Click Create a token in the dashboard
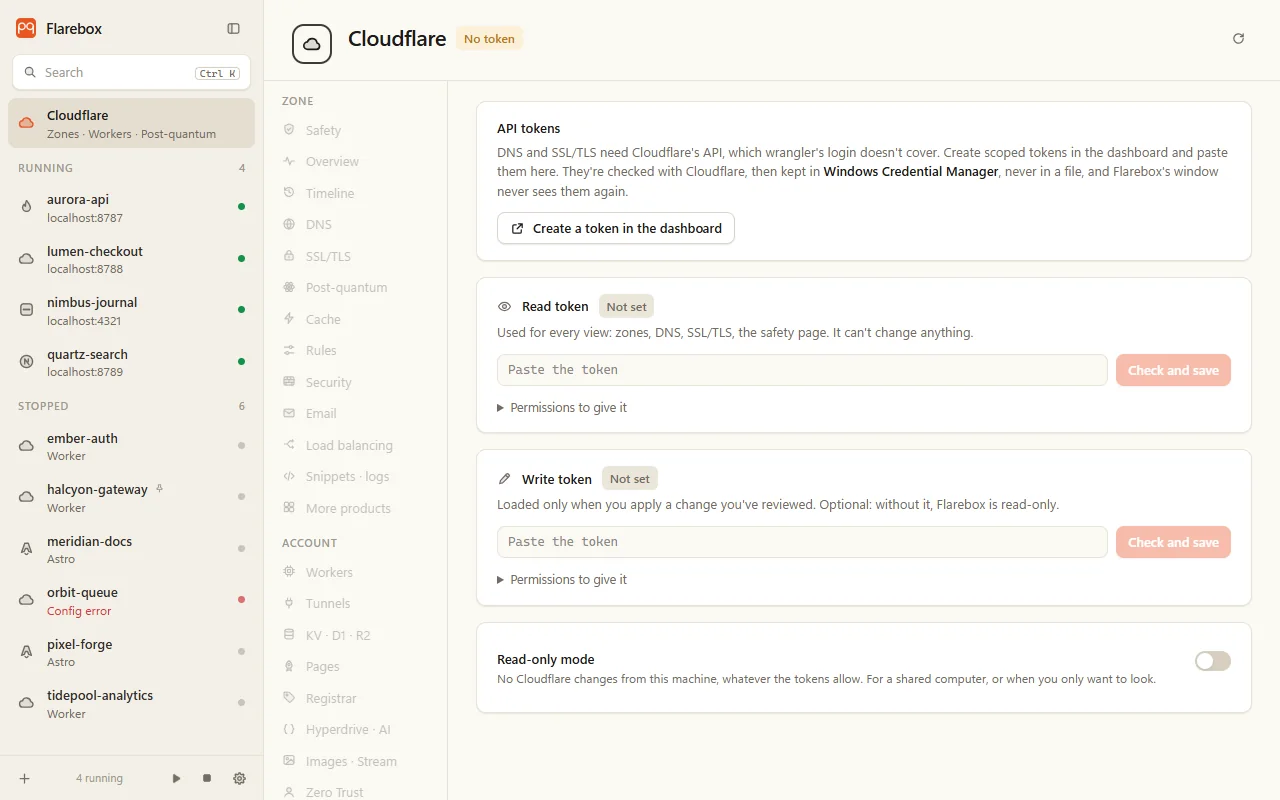This screenshot has height=800, width=1280. coord(616,228)
